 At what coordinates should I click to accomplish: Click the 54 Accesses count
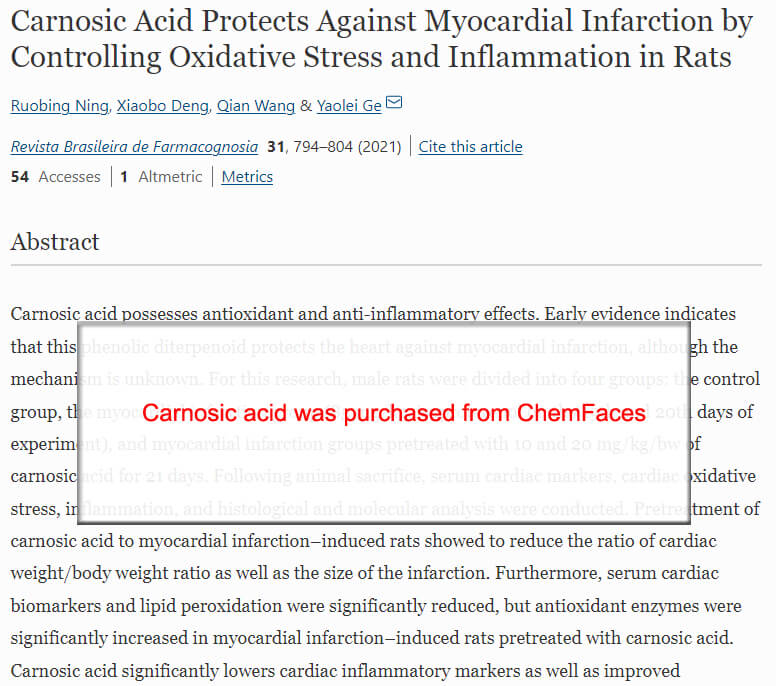tap(55, 177)
